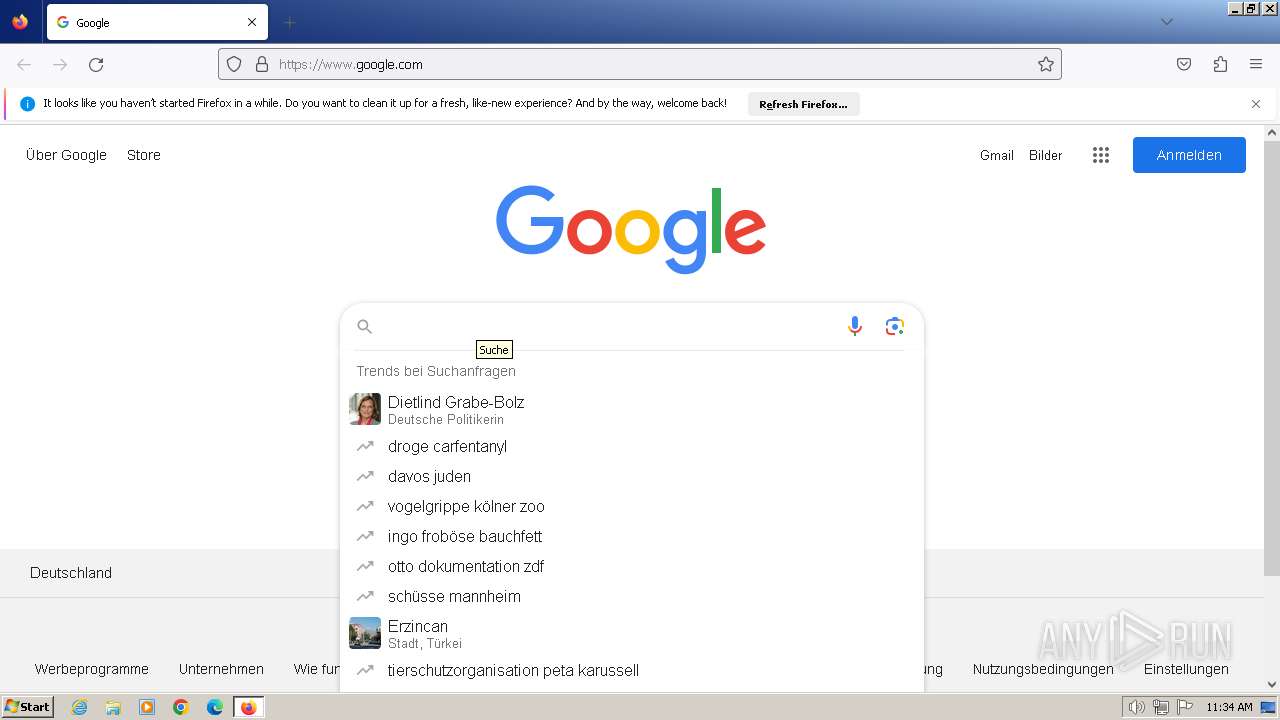
Task: Click the magnifier icon in search box
Action: coord(365,327)
